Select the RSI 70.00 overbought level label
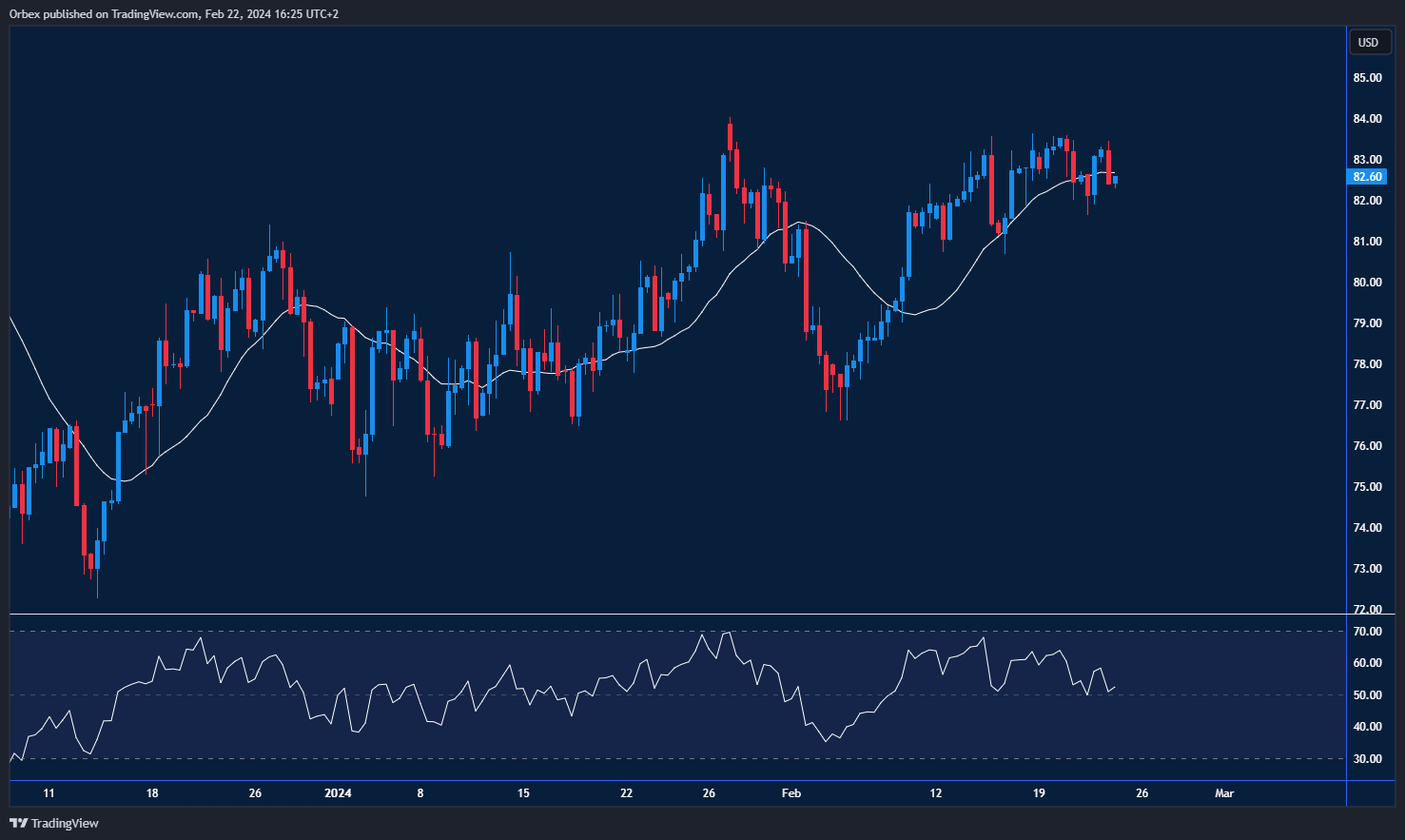The height and width of the screenshot is (840, 1405). pos(1367,632)
